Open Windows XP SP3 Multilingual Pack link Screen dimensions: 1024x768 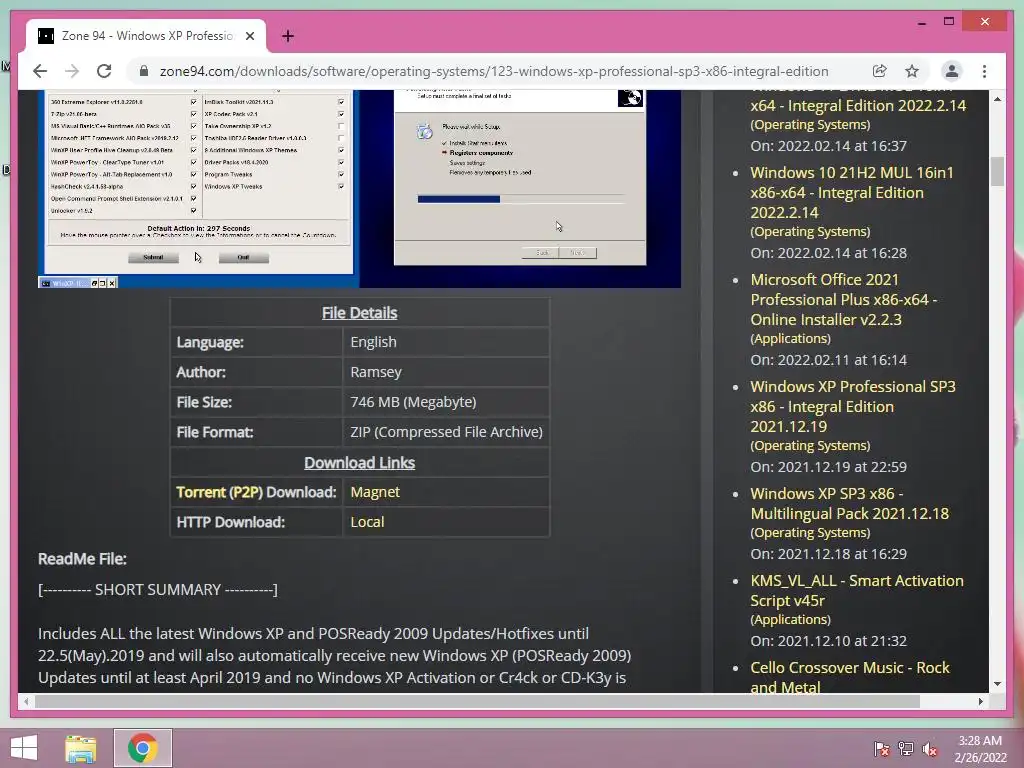click(x=850, y=504)
